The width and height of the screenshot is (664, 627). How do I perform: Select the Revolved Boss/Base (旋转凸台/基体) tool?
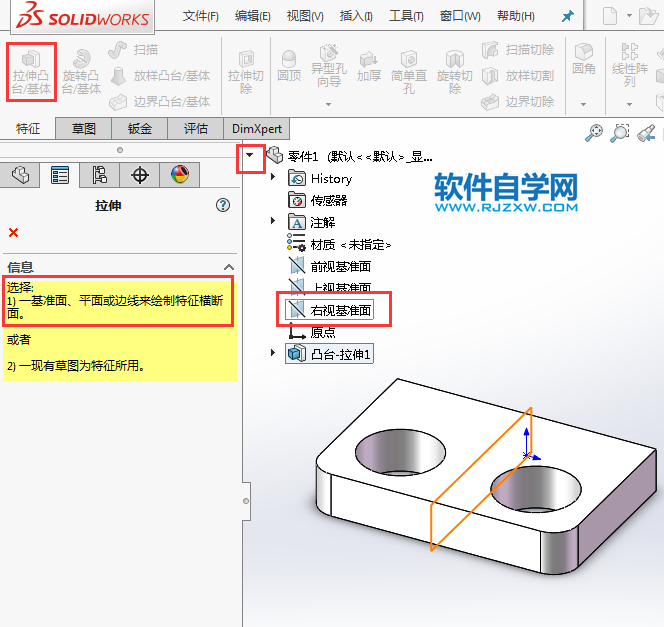81,72
